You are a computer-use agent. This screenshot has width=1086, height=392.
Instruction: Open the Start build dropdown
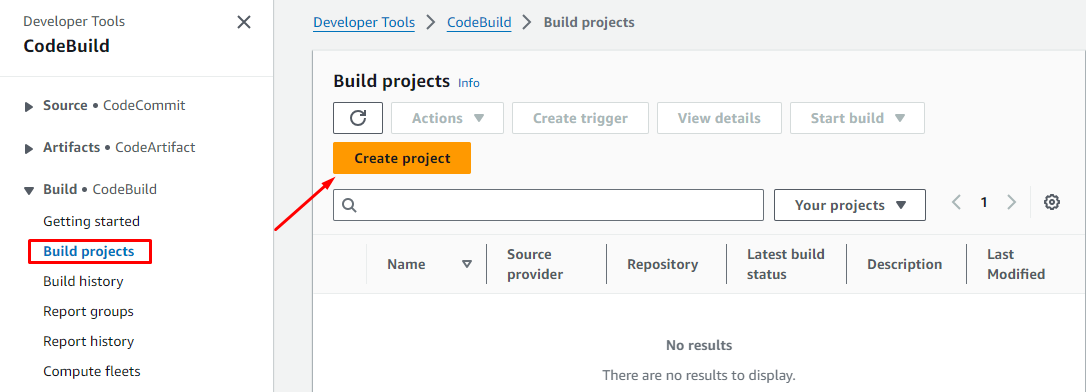(x=857, y=118)
